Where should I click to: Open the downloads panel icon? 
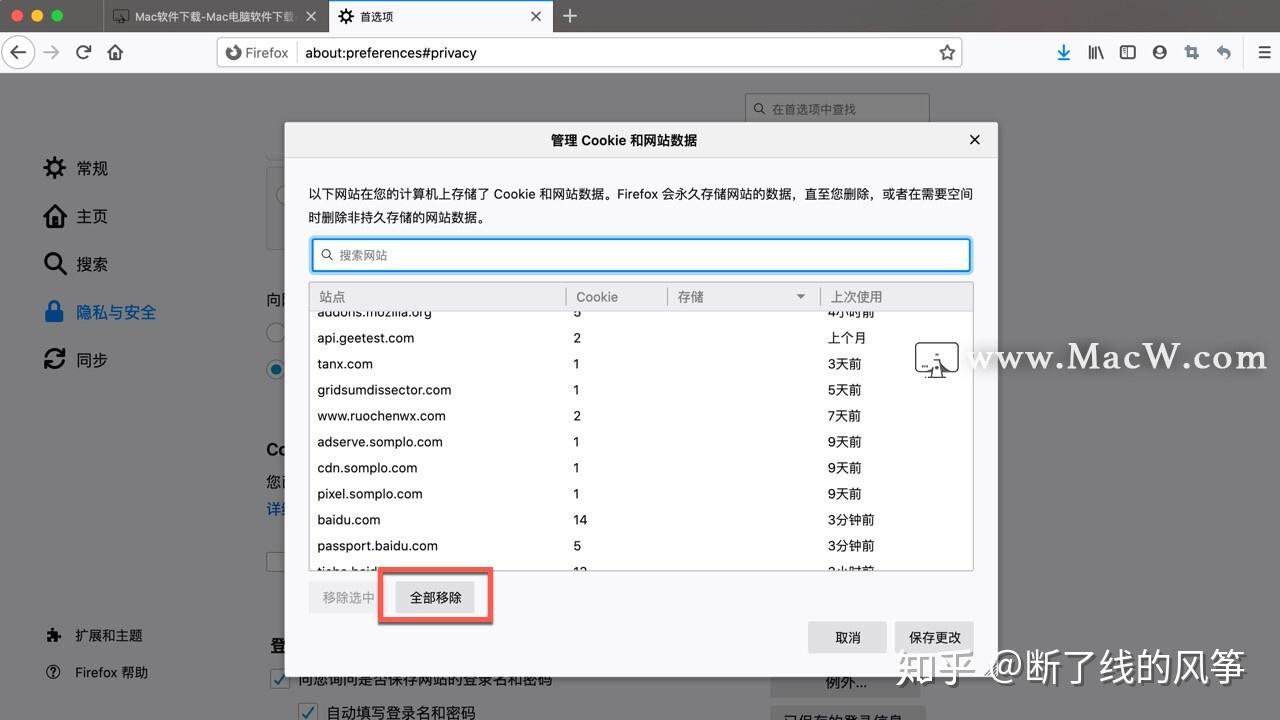pos(1063,52)
